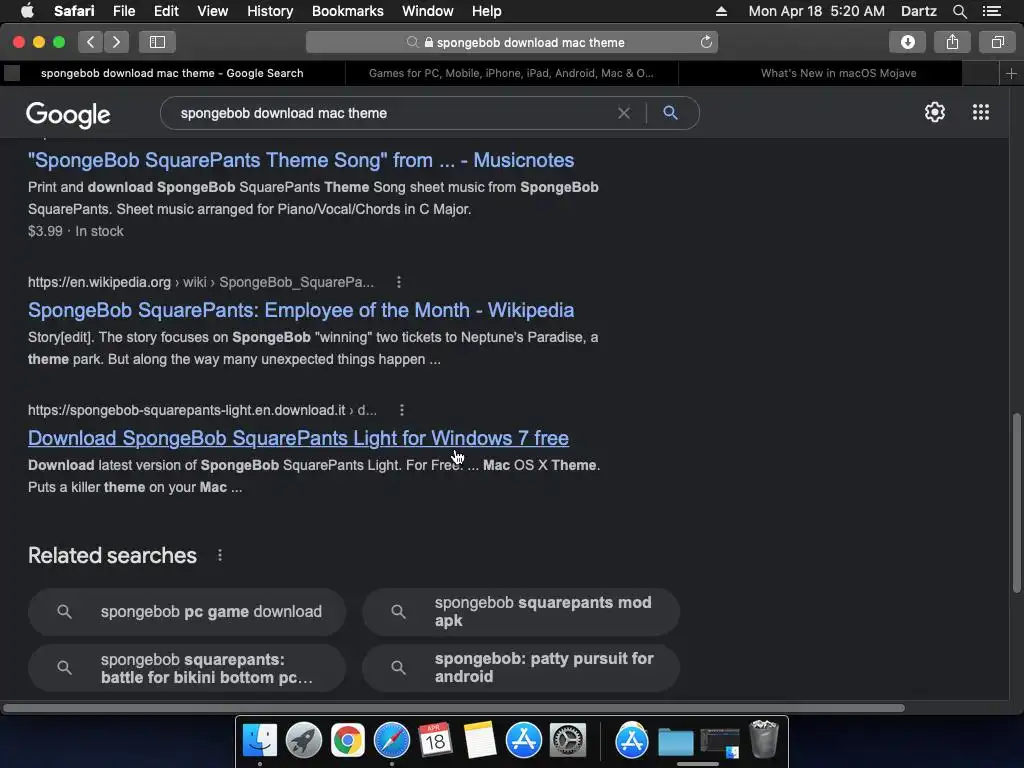Open Google quick settings with the gear

coord(935,112)
